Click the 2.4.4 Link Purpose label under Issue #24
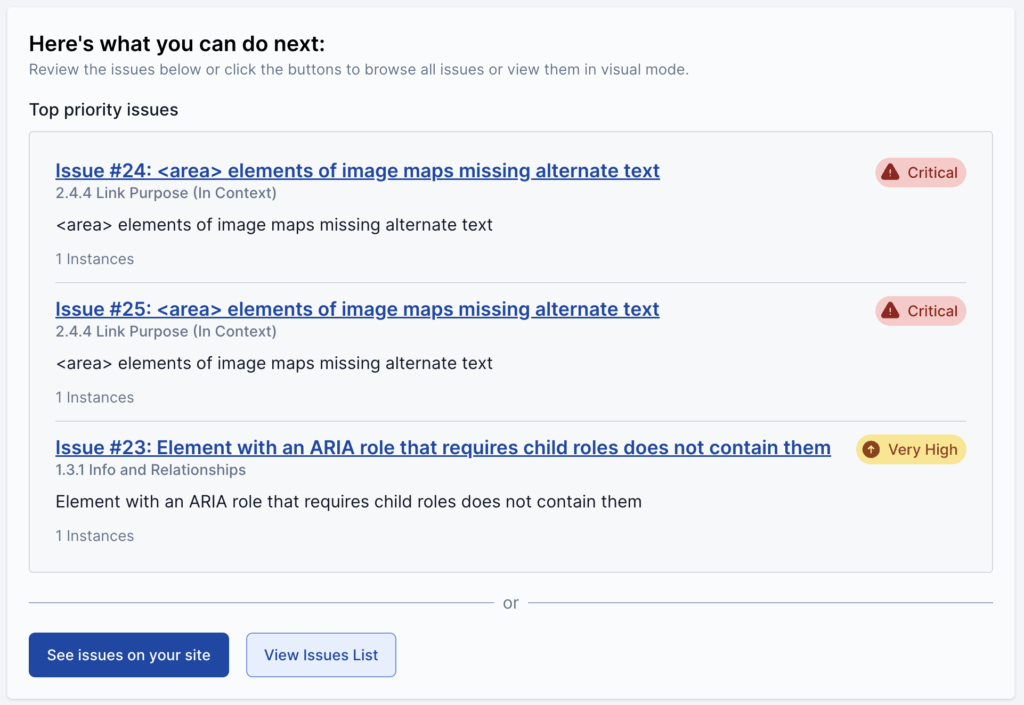The height and width of the screenshot is (705, 1024). tap(166, 193)
